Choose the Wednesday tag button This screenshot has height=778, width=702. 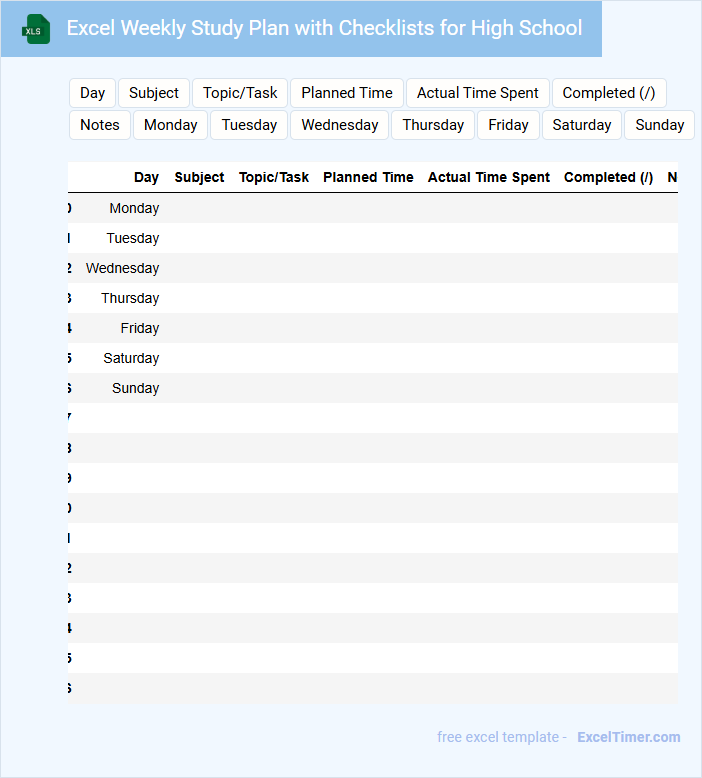[x=340, y=125]
